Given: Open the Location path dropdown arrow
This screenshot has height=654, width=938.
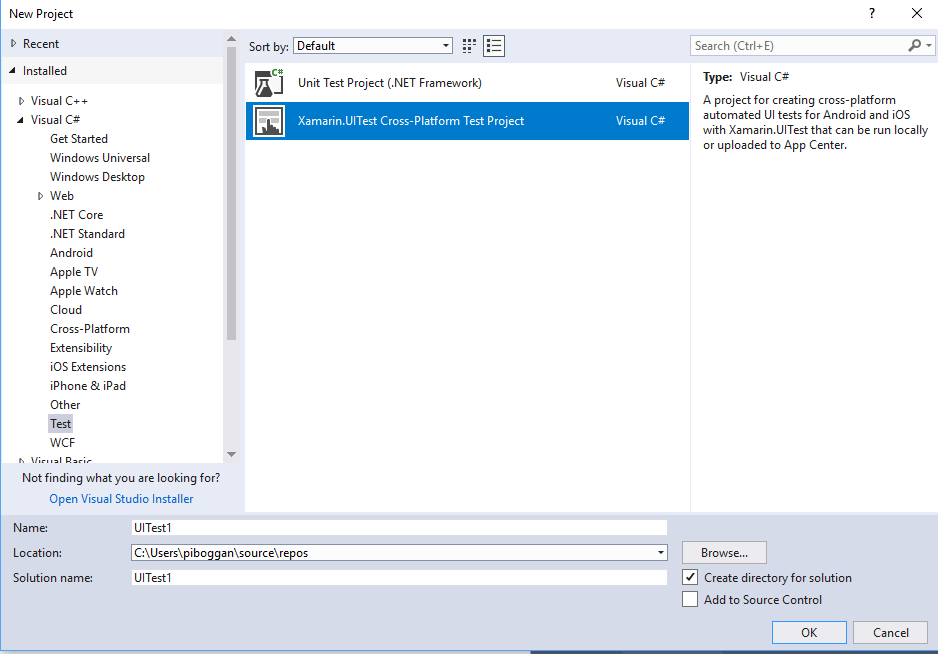Looking at the screenshot, I should (x=660, y=552).
